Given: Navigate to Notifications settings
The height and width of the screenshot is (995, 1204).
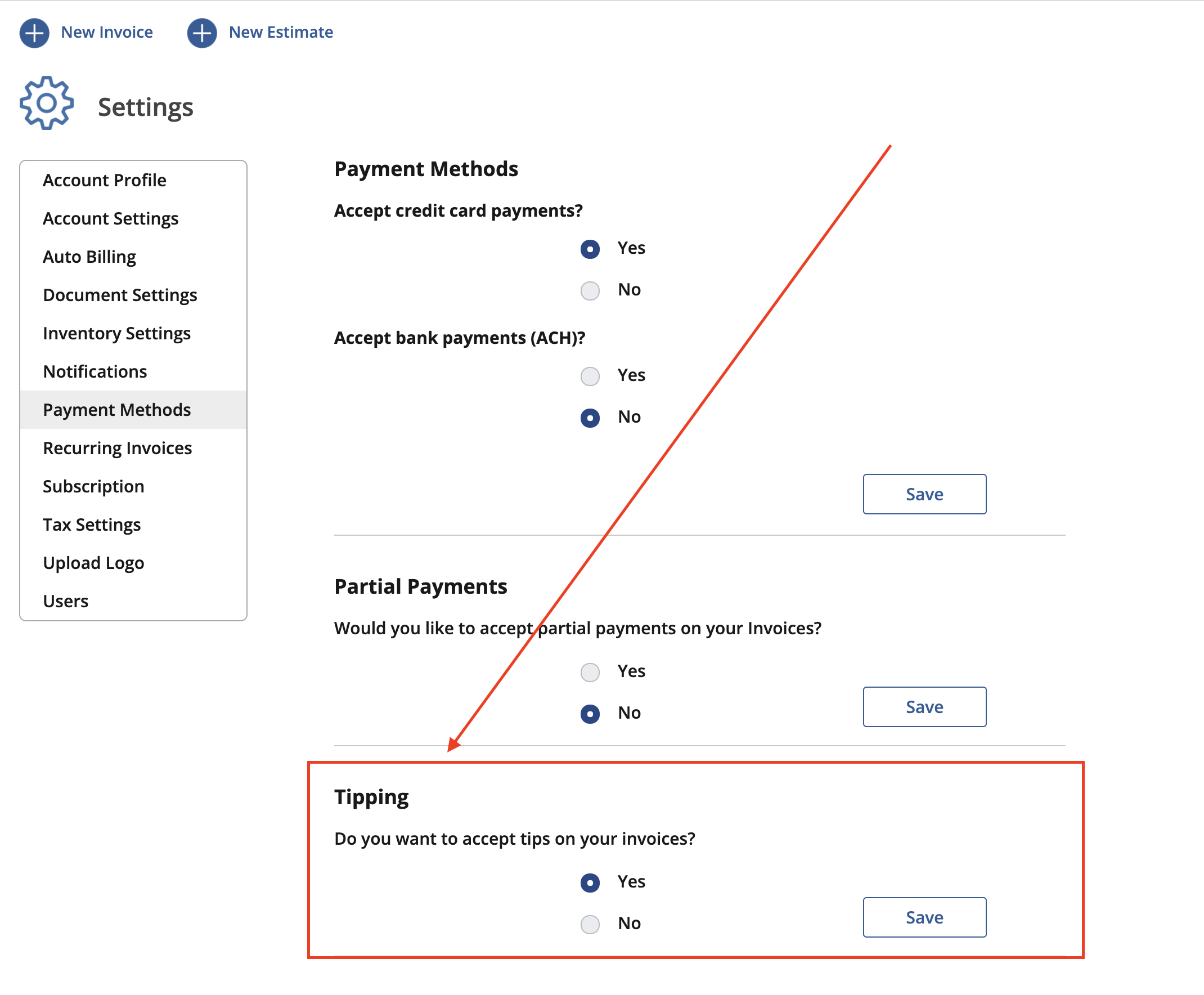Looking at the screenshot, I should 95,371.
